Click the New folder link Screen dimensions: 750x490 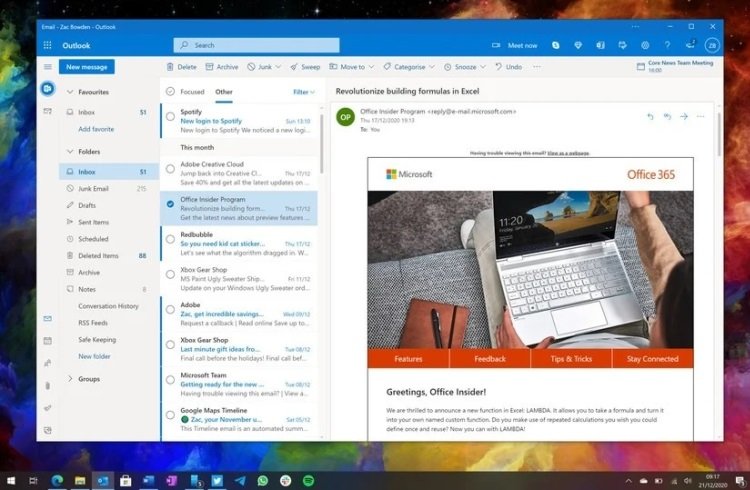[94, 356]
